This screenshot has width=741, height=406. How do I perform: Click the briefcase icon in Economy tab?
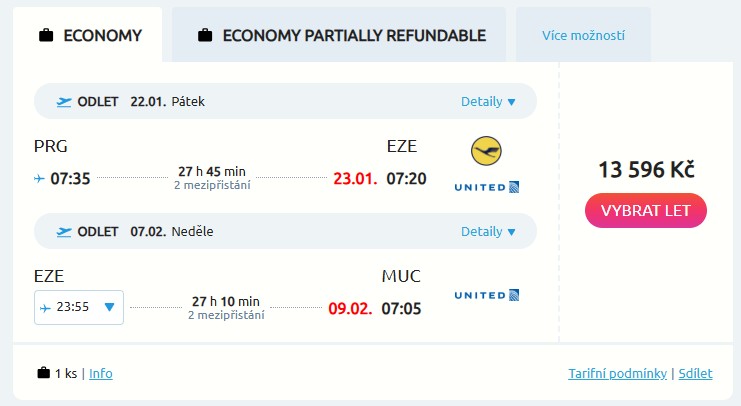click(45, 36)
